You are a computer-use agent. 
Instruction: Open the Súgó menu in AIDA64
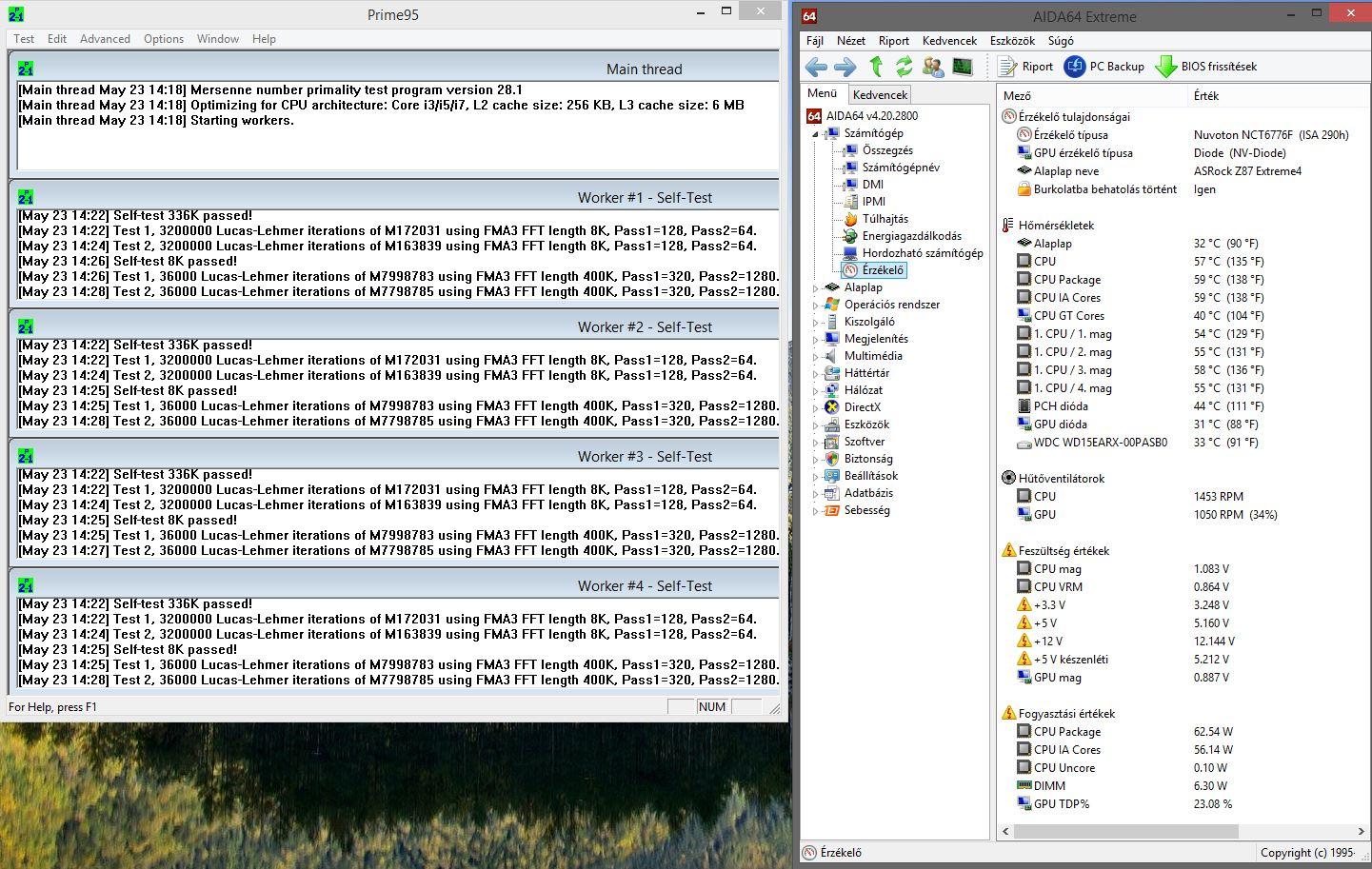[x=1061, y=41]
